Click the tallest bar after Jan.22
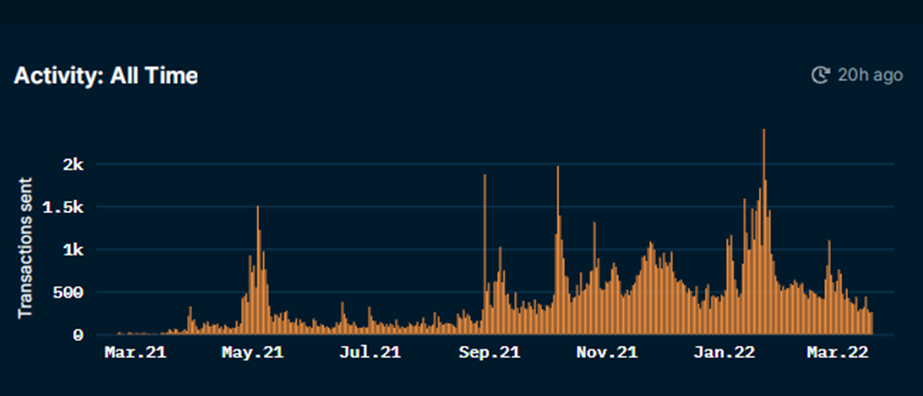 (x=763, y=232)
